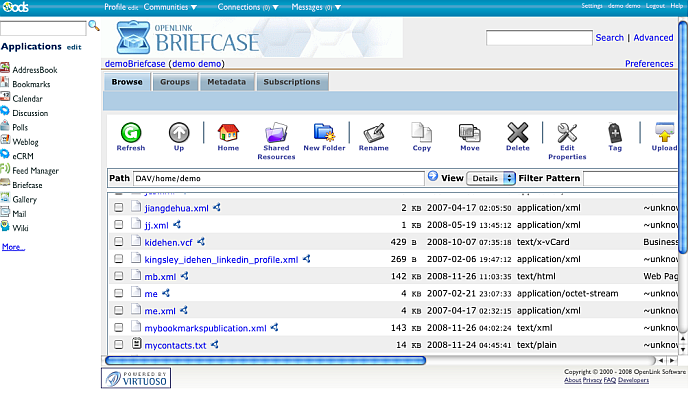Go up one folder with Up icon

(178, 133)
